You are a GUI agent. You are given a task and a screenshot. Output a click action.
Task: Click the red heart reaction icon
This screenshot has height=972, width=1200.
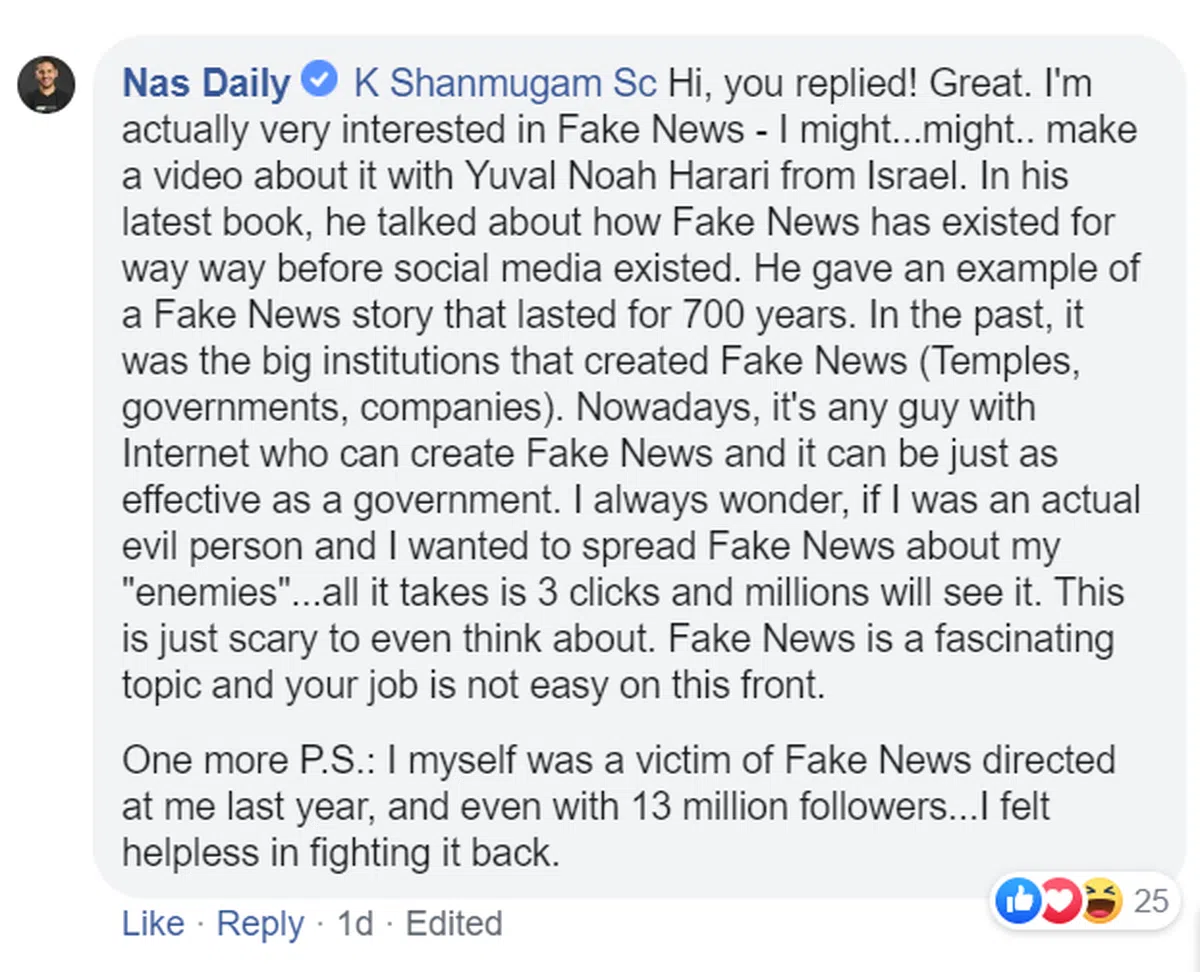click(1061, 902)
